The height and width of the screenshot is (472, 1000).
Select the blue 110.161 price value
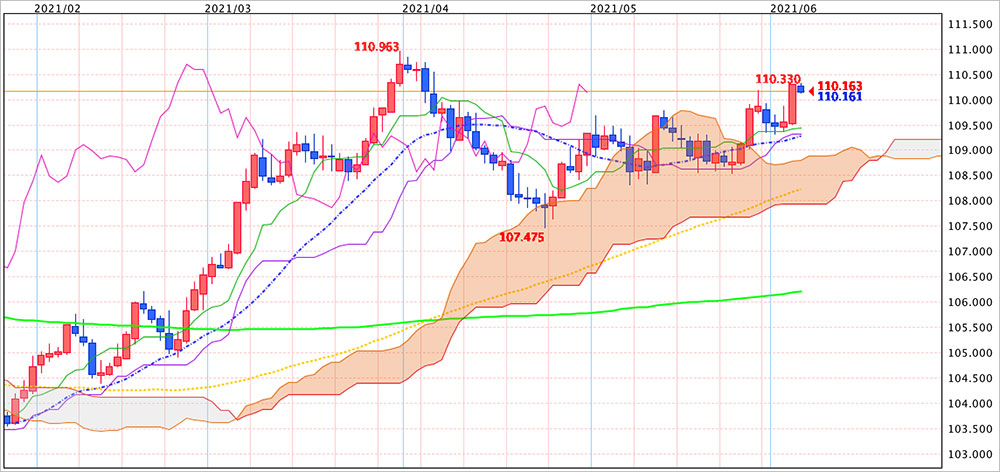(840, 97)
